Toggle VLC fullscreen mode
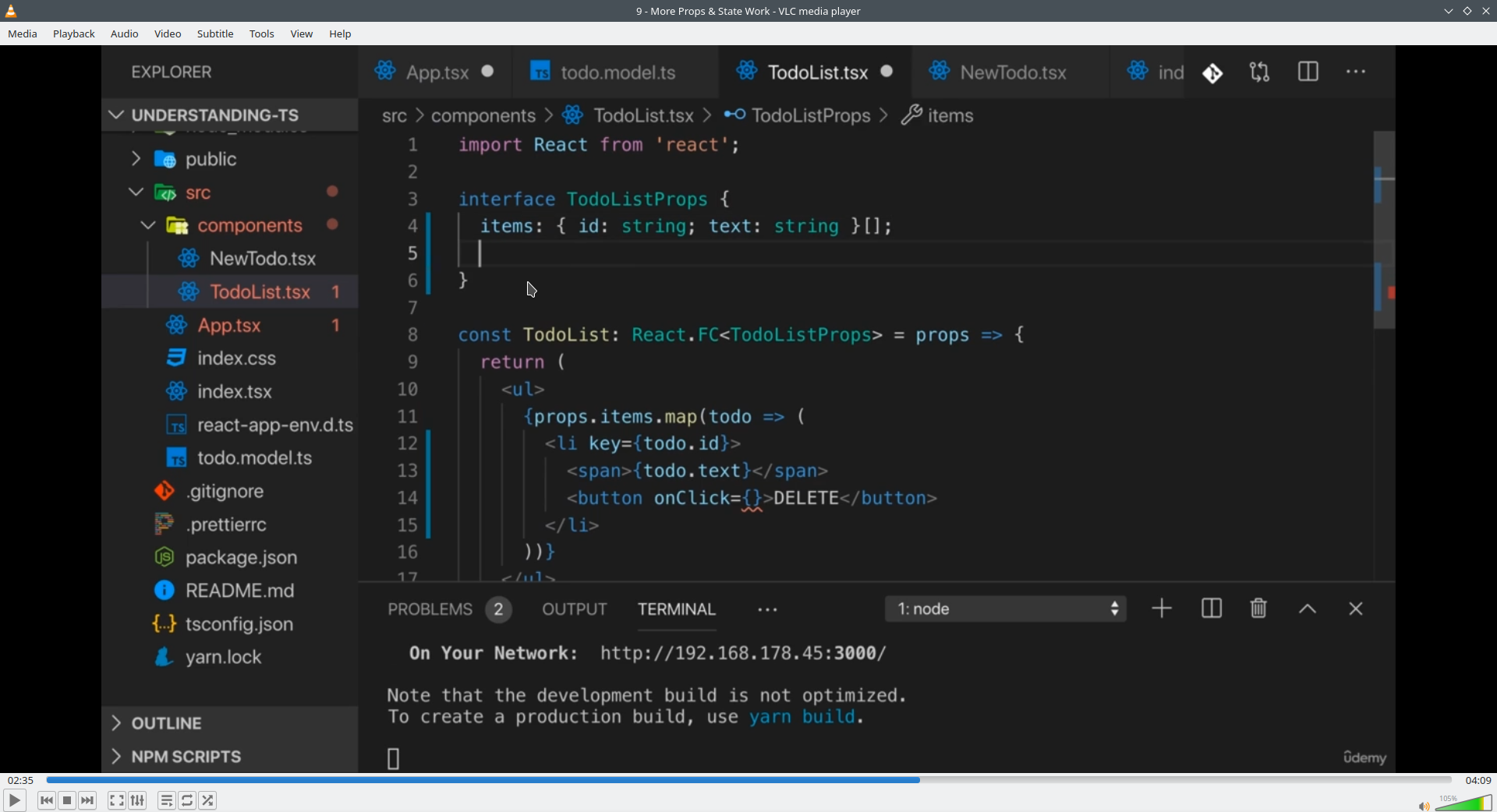The width and height of the screenshot is (1497, 812). click(x=116, y=800)
